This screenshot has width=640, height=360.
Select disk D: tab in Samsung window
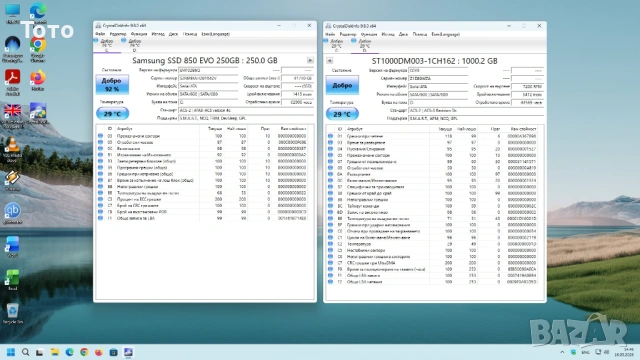(134, 45)
